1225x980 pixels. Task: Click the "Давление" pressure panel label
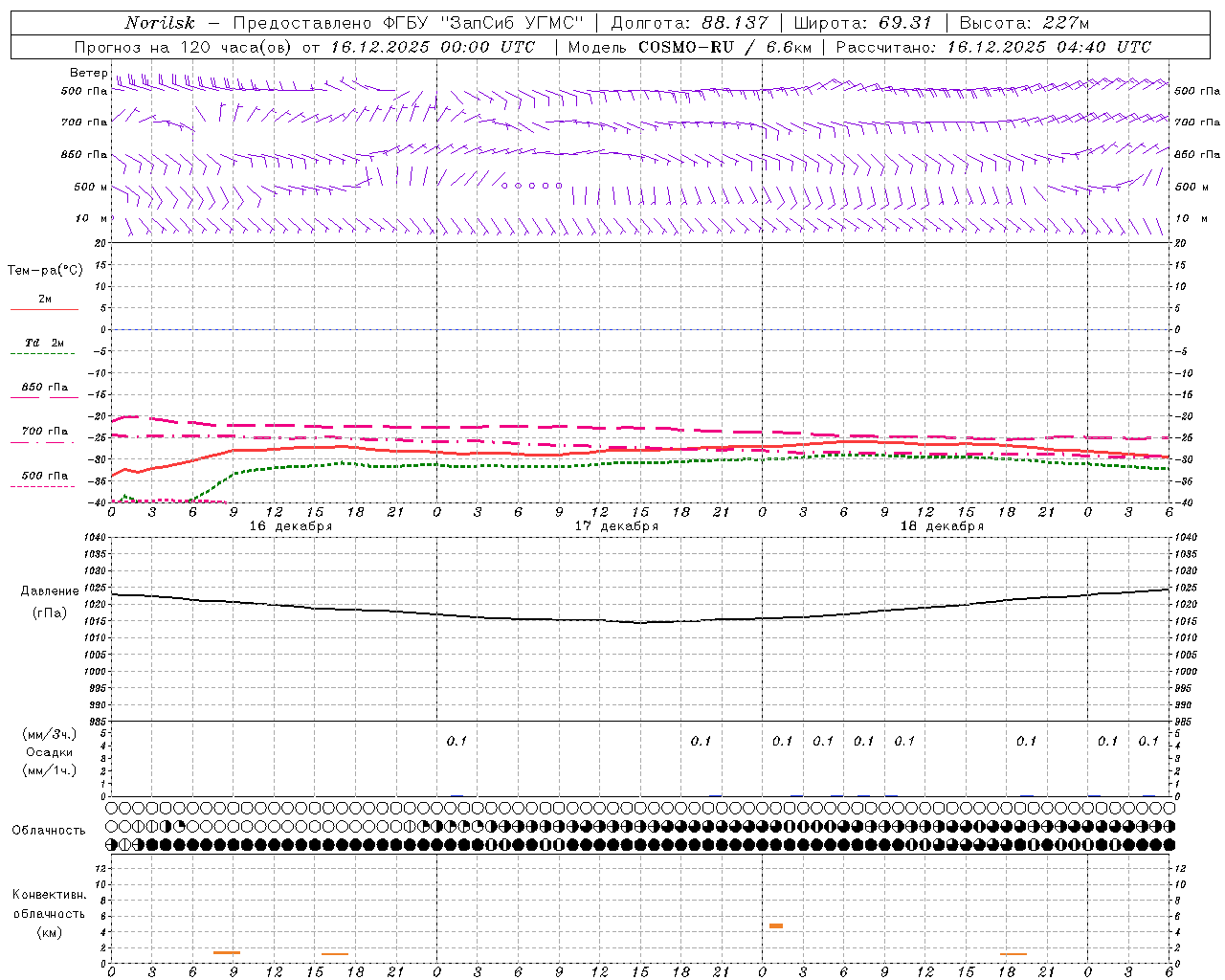[x=50, y=591]
